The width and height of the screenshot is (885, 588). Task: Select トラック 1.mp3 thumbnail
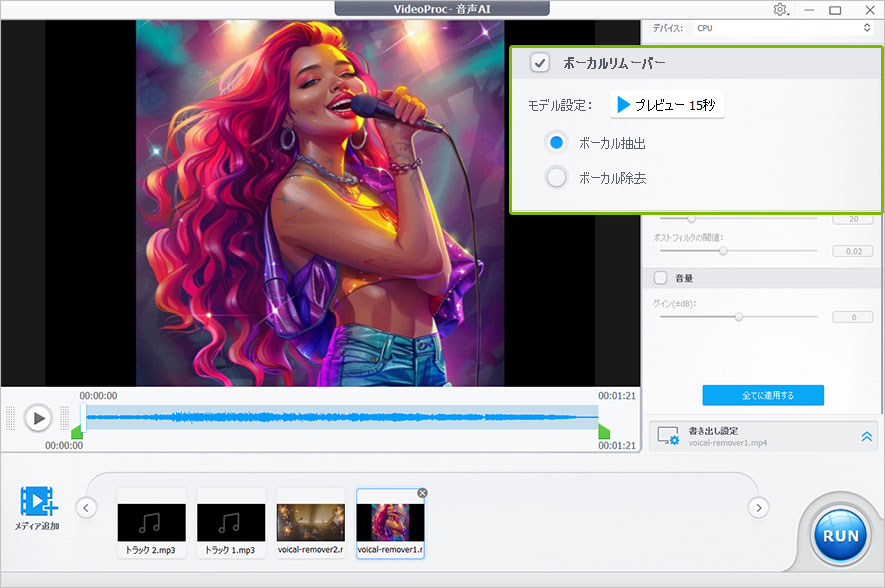point(231,523)
